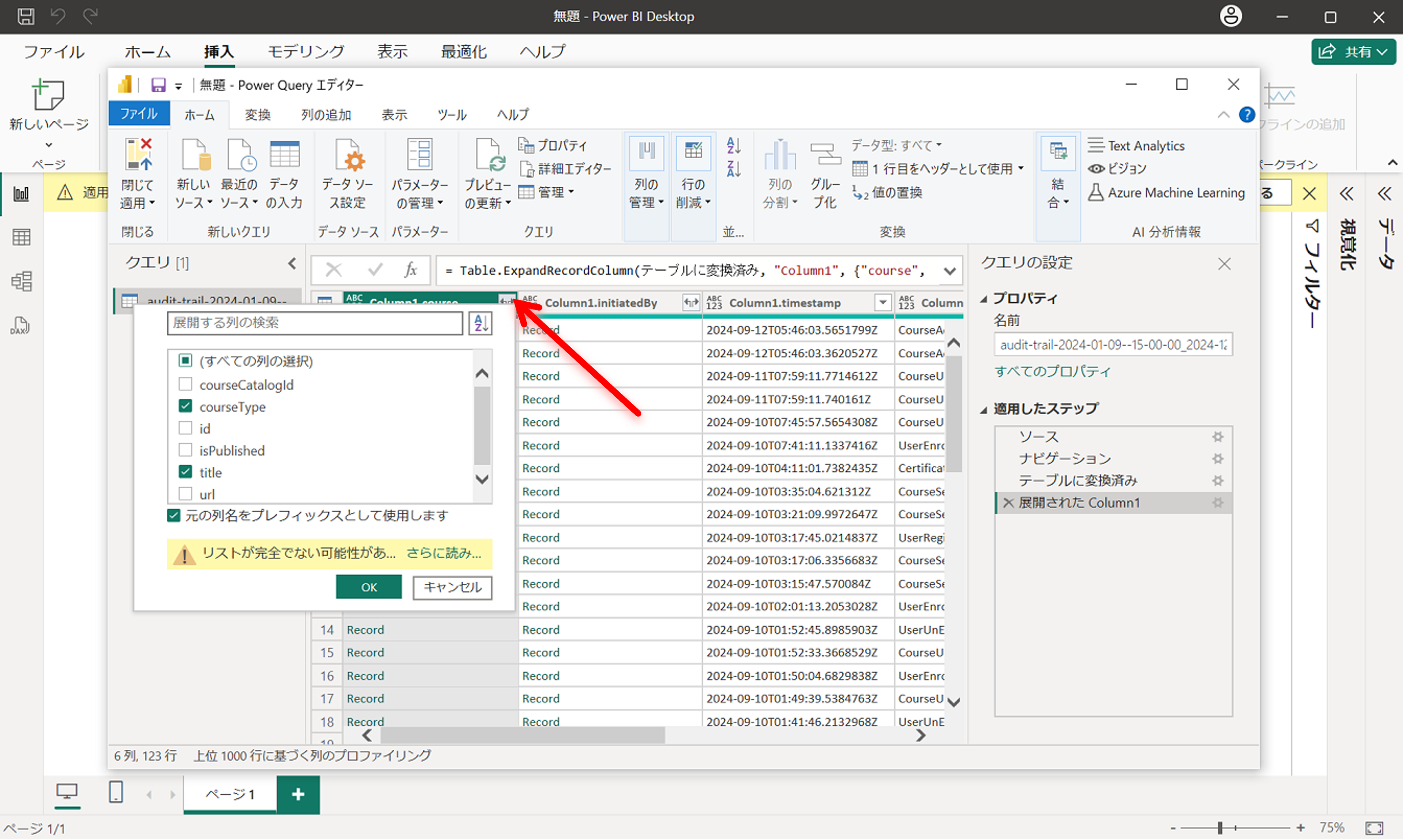Collapse the Power Query ribbon chevron
The width and height of the screenshot is (1403, 840).
[x=1223, y=115]
